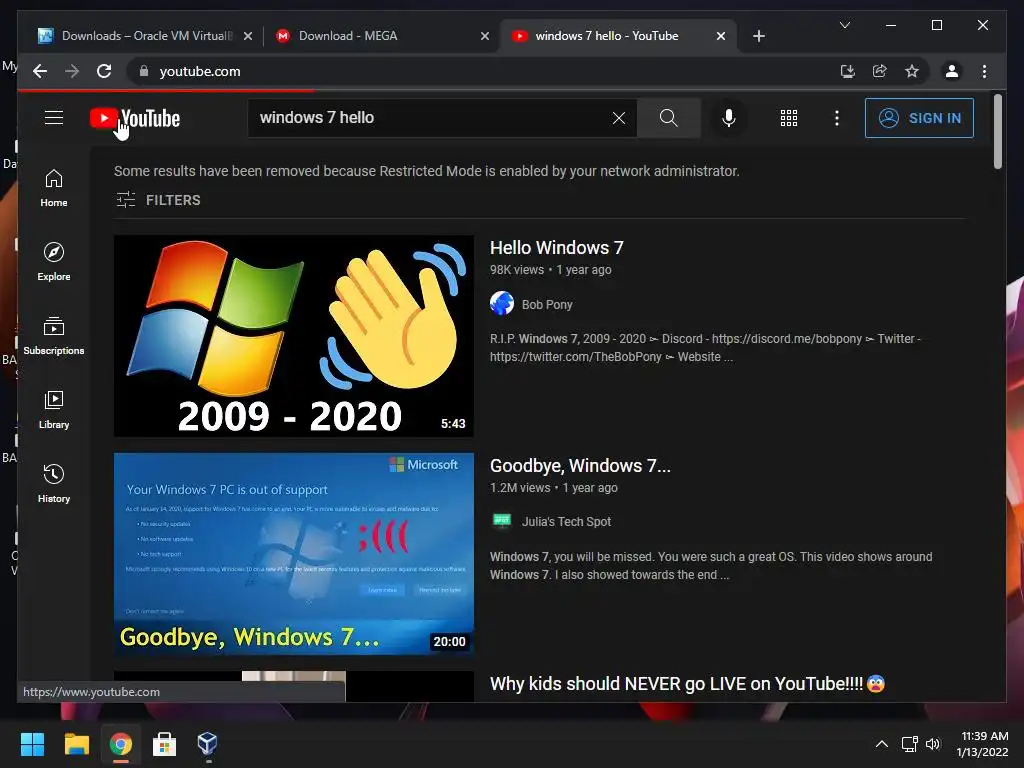This screenshot has width=1024, height=768.
Task: Click the share page icon
Action: pos(880,71)
